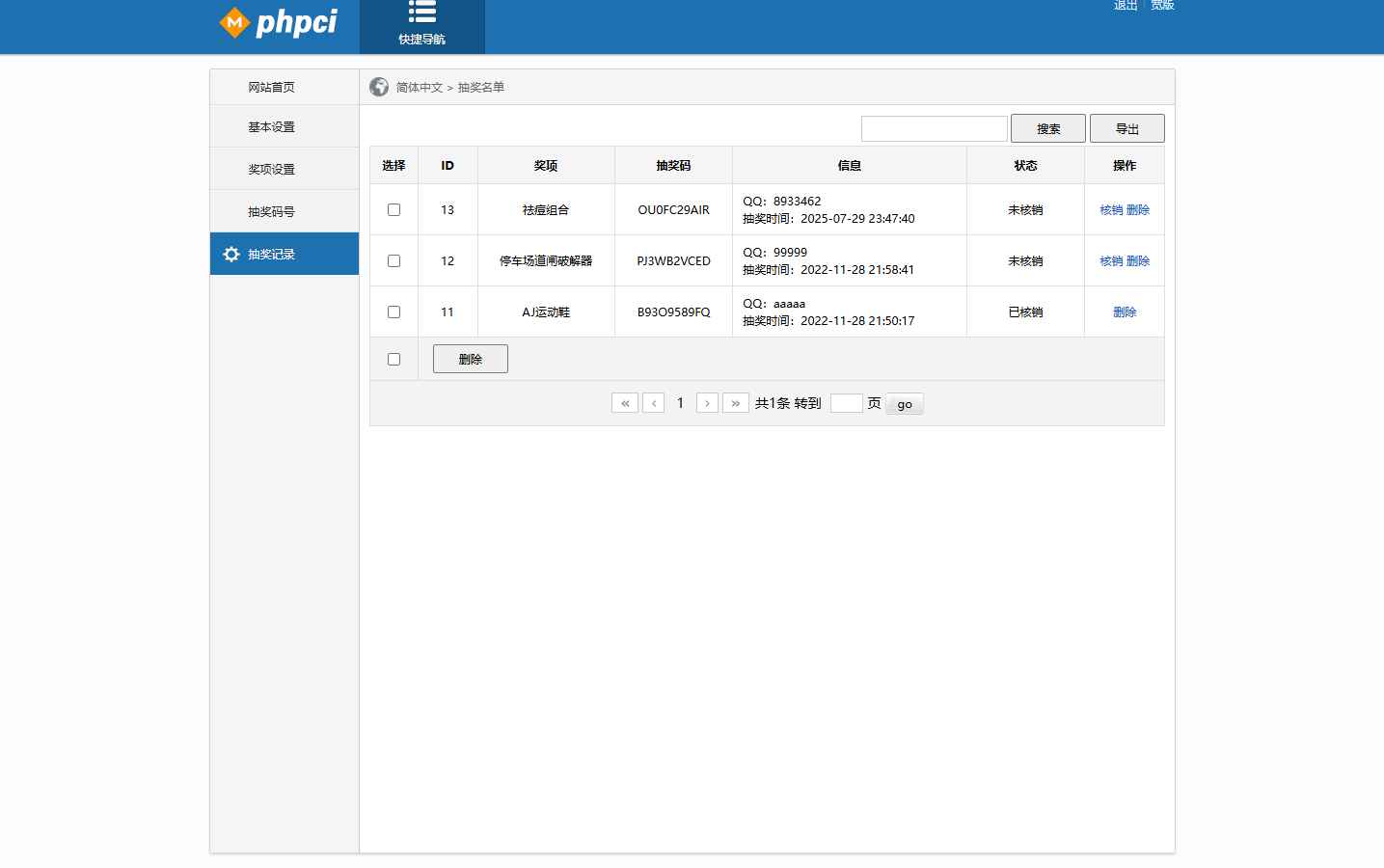Jump to the first page with « arrow
The height and width of the screenshot is (868, 1384).
pos(624,402)
